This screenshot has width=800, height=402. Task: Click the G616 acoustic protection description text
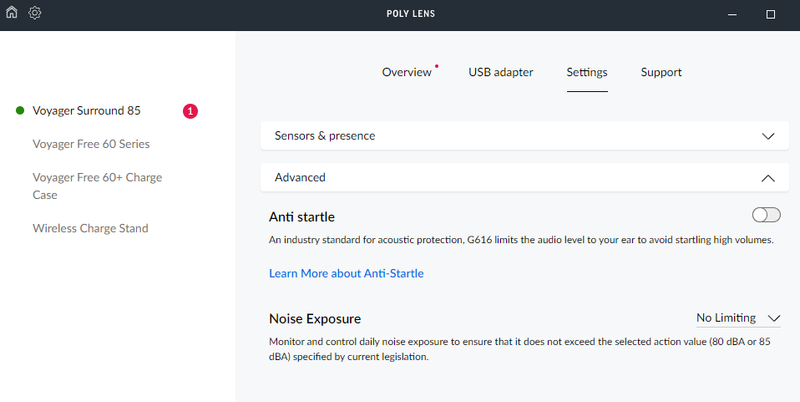pyautogui.click(x=521, y=240)
